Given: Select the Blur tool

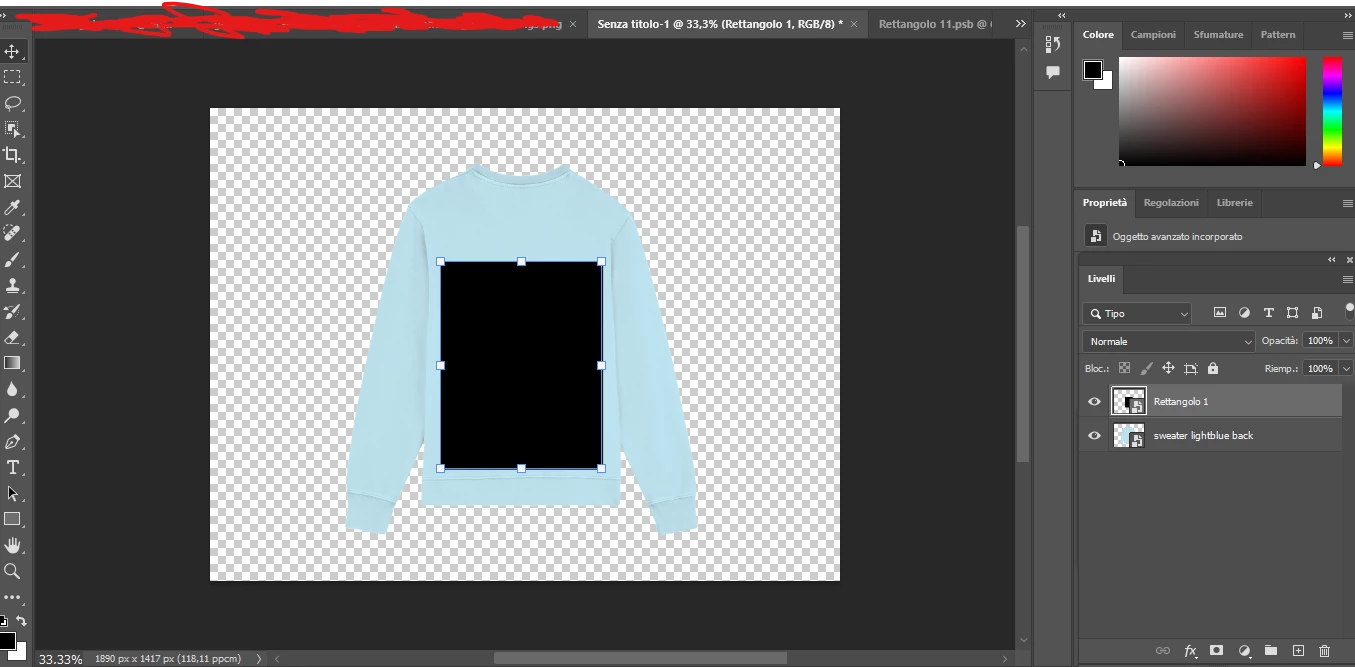Looking at the screenshot, I should [x=12, y=389].
